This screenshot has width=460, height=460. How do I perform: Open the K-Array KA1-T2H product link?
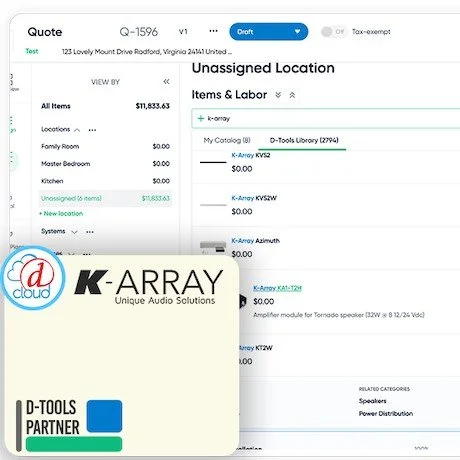pyautogui.click(x=277, y=288)
